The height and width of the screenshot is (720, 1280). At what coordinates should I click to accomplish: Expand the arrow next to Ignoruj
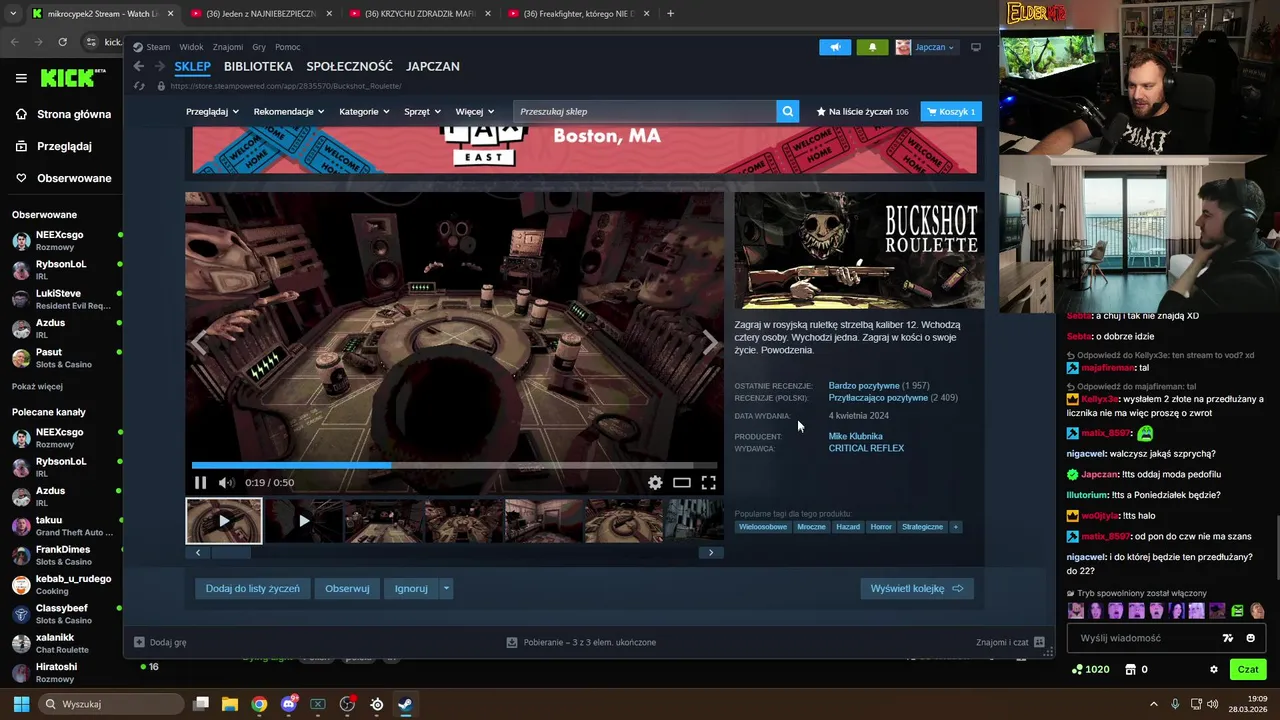coord(446,589)
